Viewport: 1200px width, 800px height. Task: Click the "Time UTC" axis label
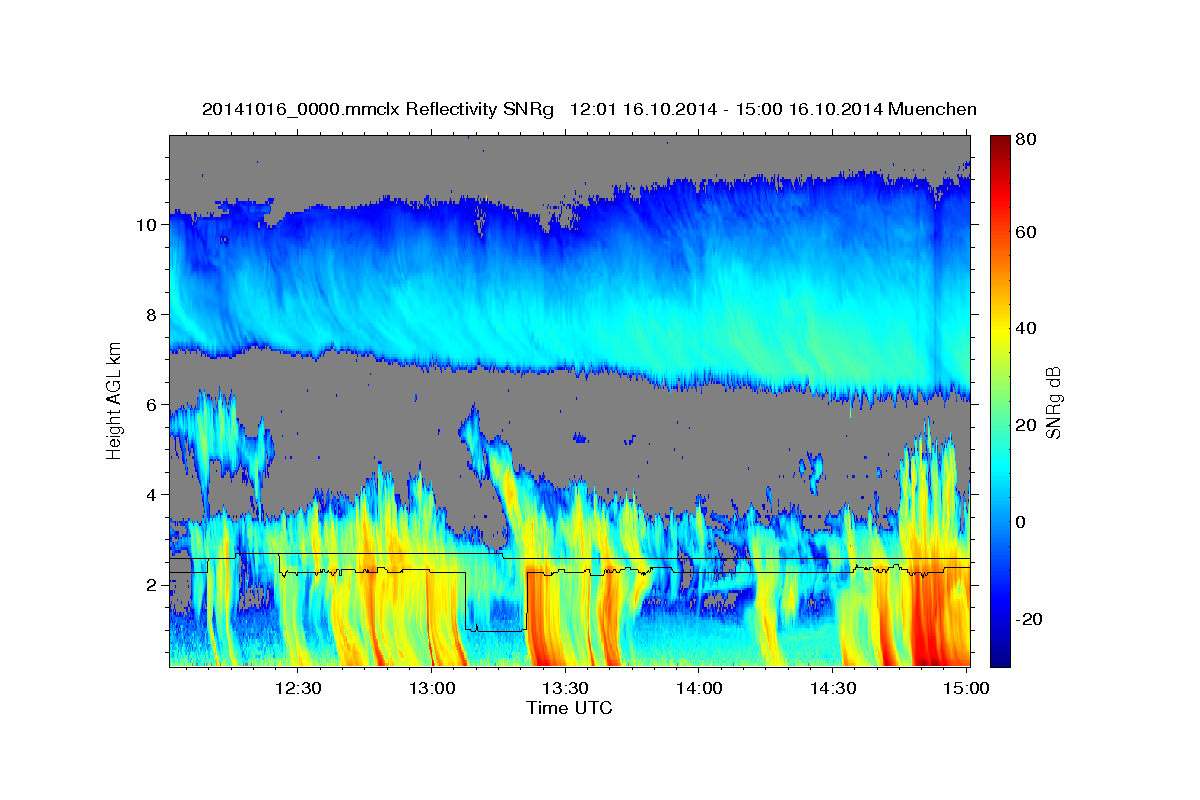click(x=569, y=708)
